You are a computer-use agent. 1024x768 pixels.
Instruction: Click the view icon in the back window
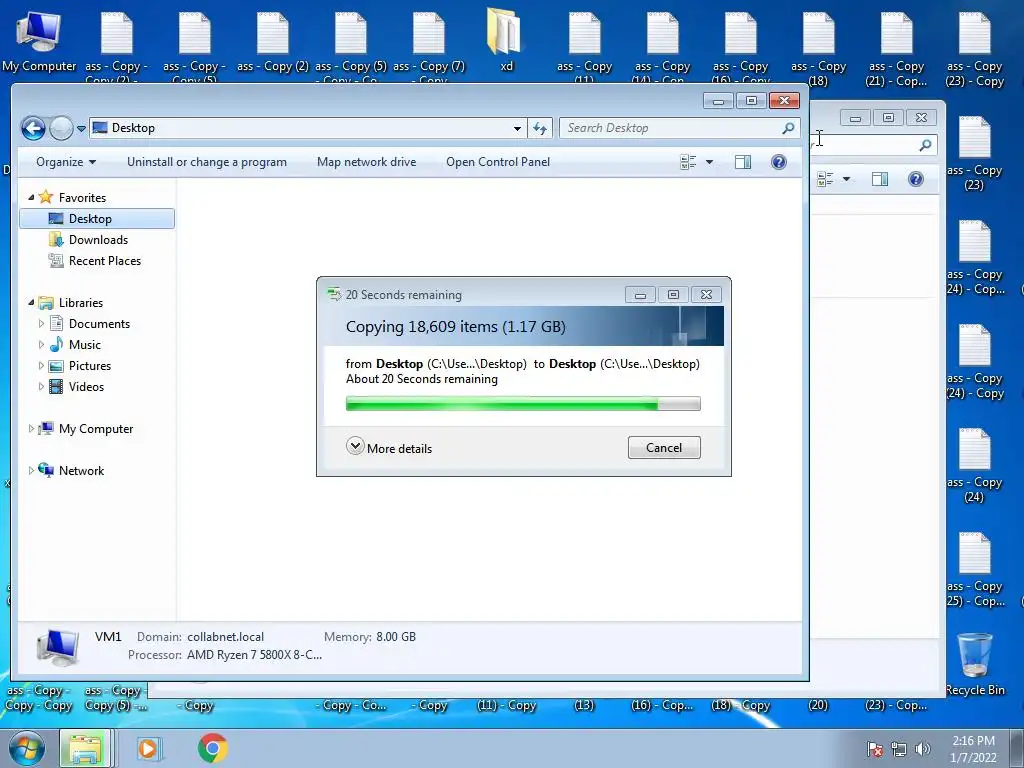pyautogui.click(x=825, y=179)
